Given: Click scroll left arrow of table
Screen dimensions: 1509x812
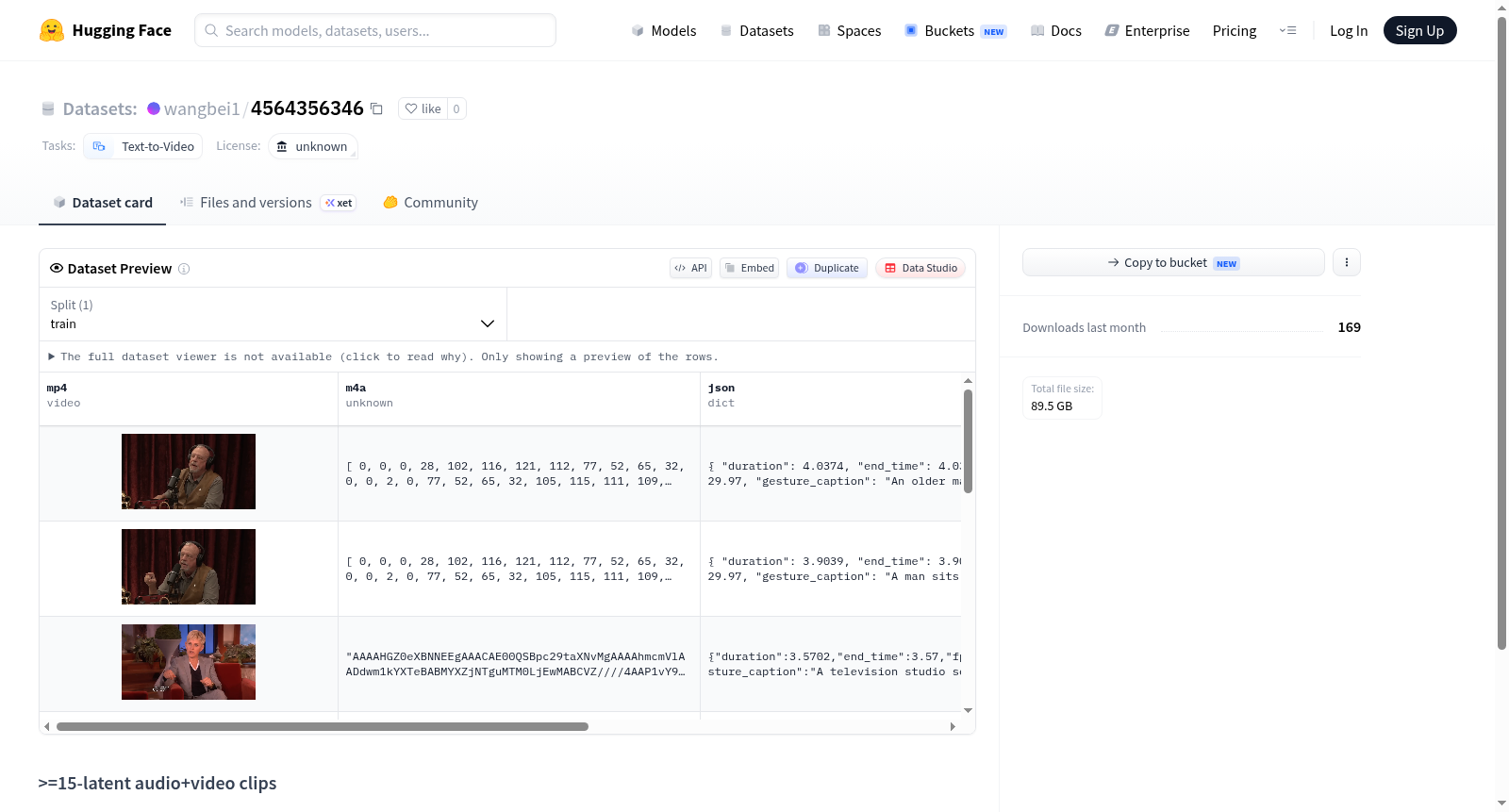Looking at the screenshot, I should 47,726.
